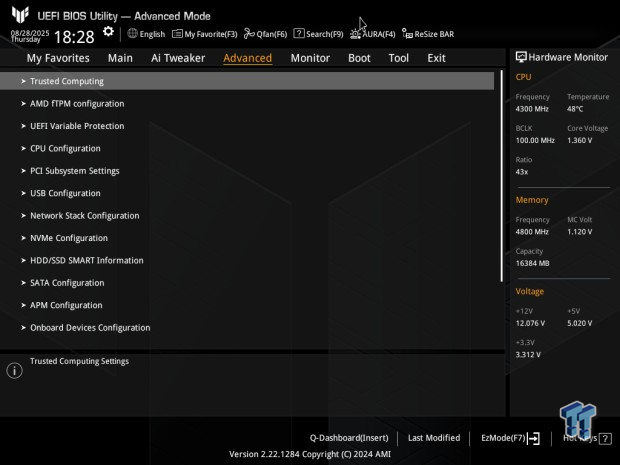Click the Version 2.22.1284 copyright text
Image resolution: width=620 pixels, height=465 pixels.
310,454
